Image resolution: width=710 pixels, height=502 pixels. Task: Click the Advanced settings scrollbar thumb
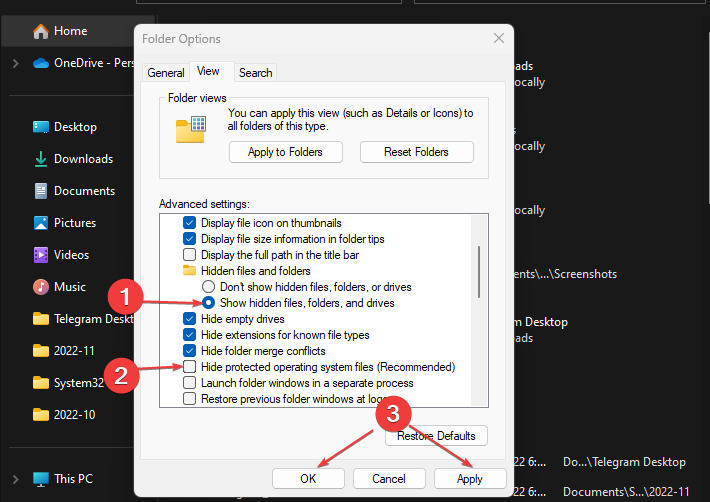tap(479, 272)
